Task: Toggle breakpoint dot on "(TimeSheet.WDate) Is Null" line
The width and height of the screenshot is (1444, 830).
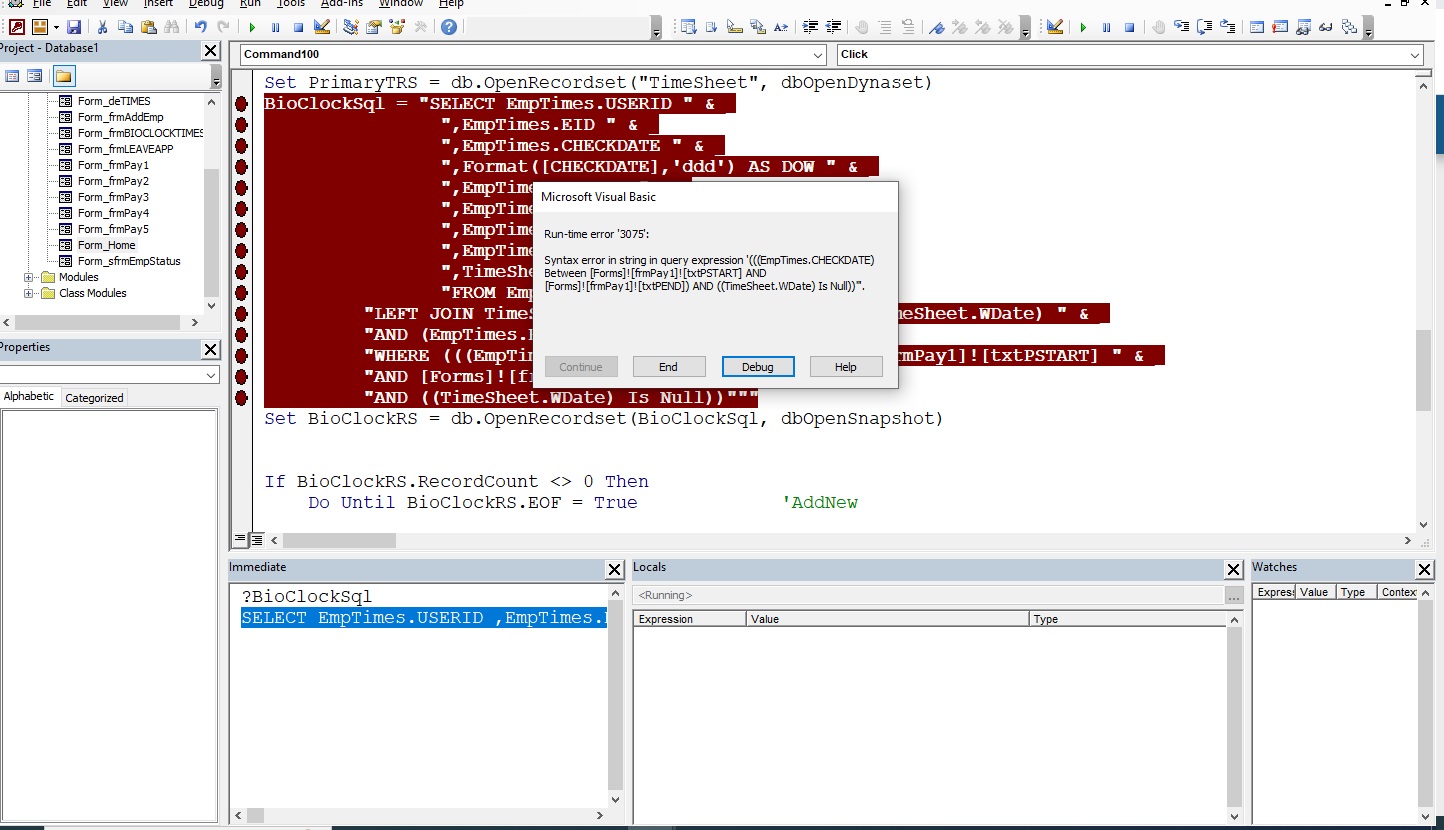Action: (241, 397)
